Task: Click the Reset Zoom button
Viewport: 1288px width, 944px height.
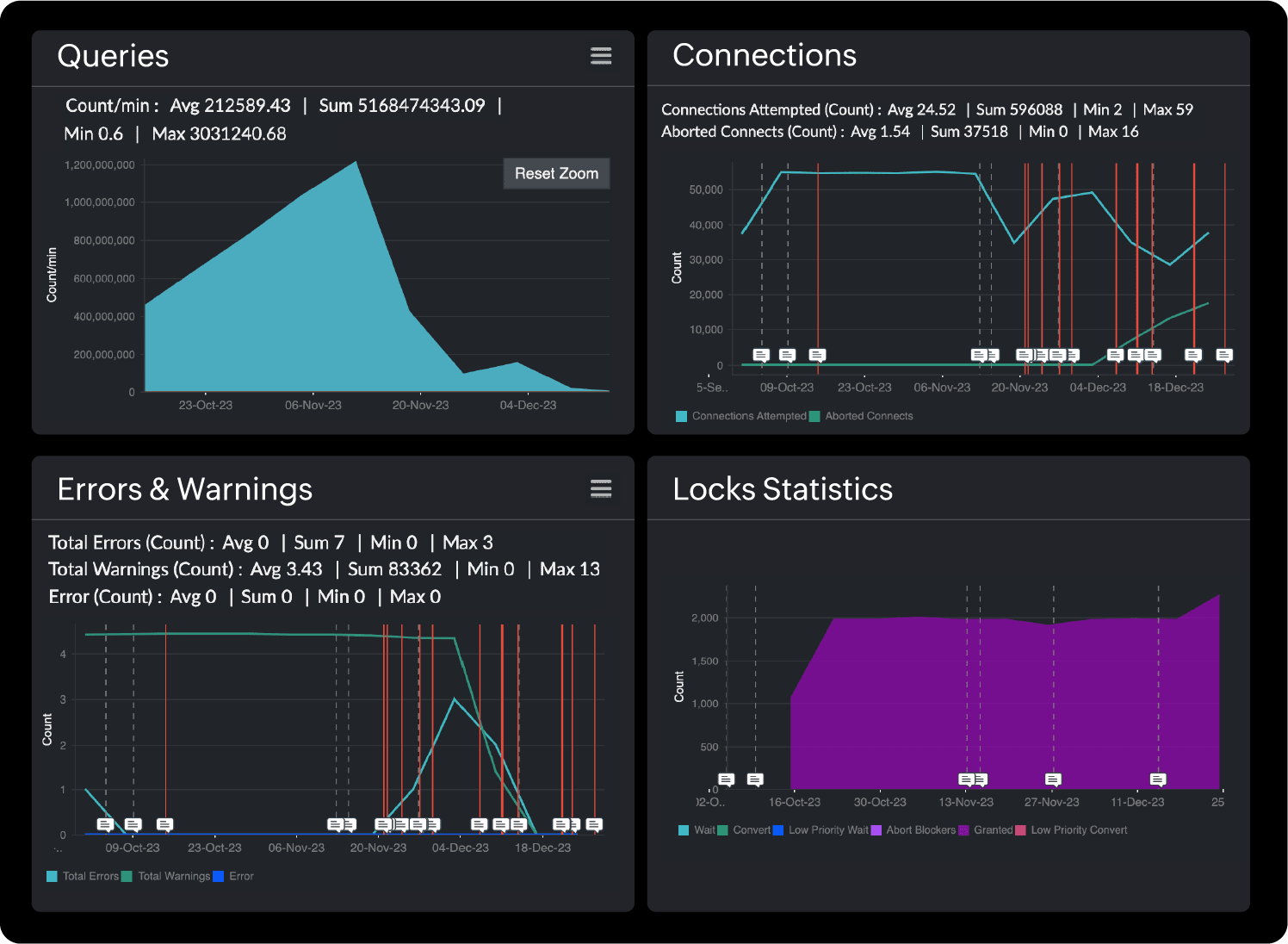Action: pos(556,173)
